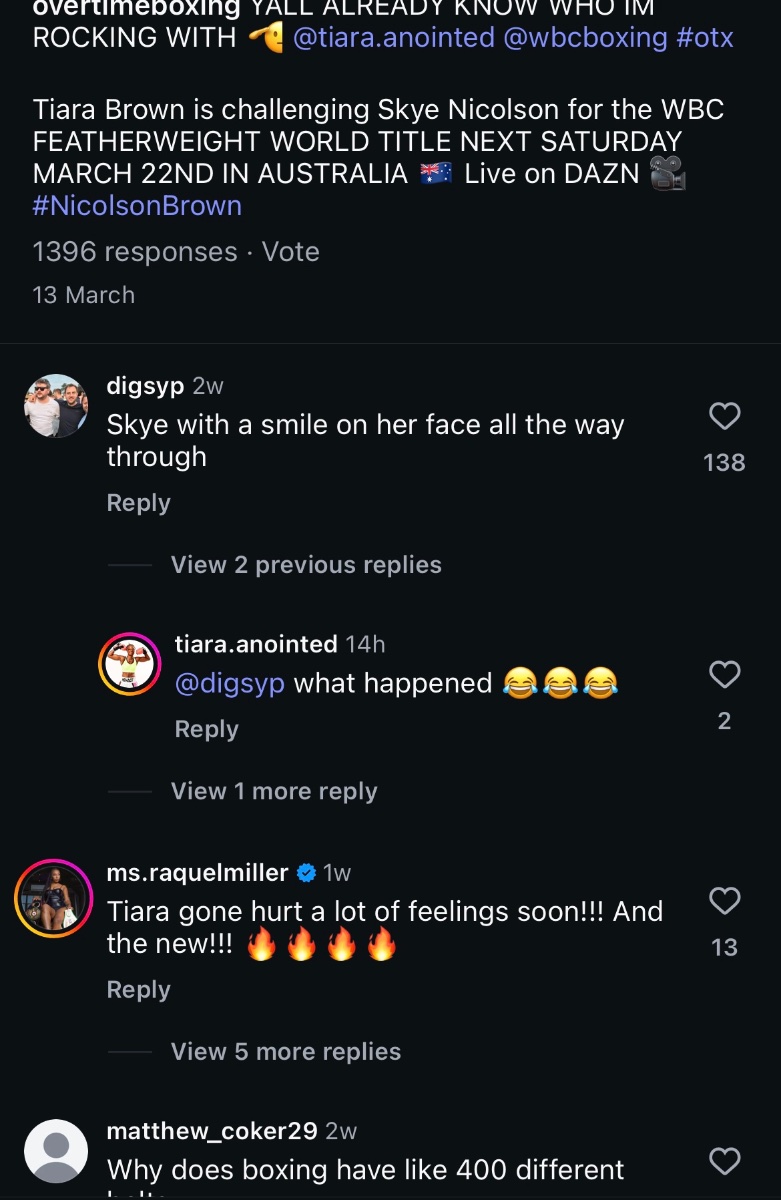Open the @wbcboxing mention link
The height and width of the screenshot is (1200, 781).
(x=586, y=38)
